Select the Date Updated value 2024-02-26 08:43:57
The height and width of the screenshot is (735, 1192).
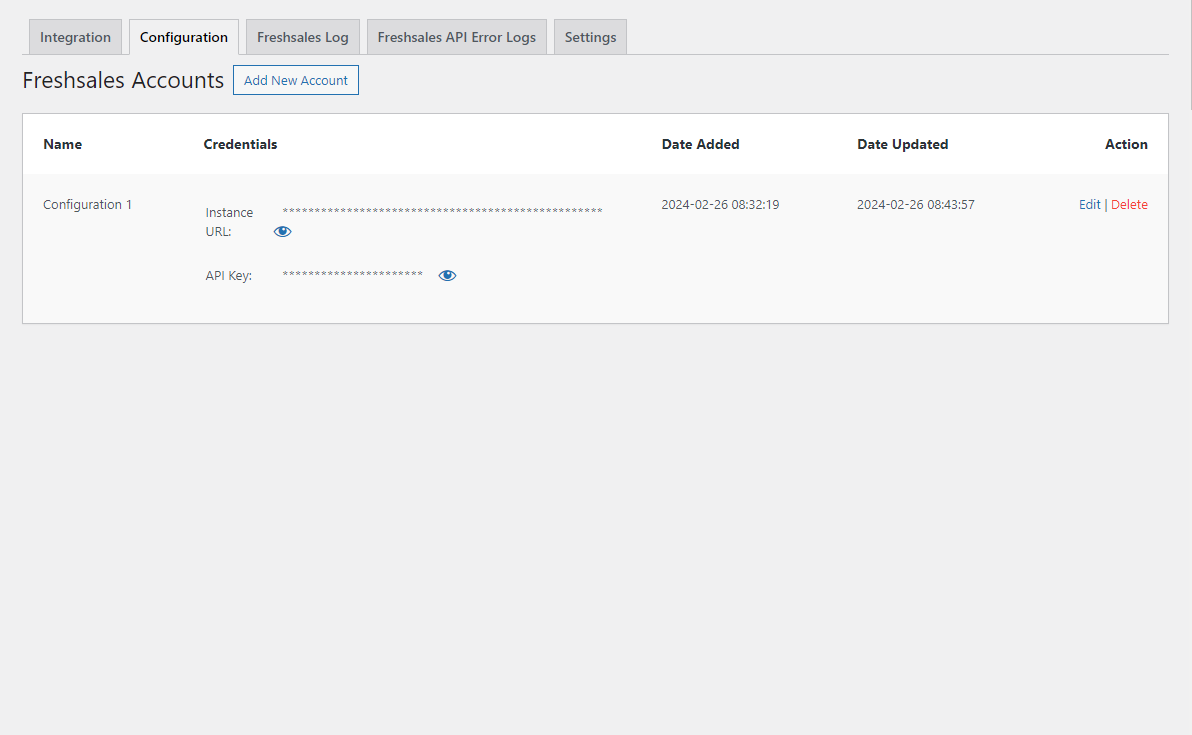click(915, 204)
